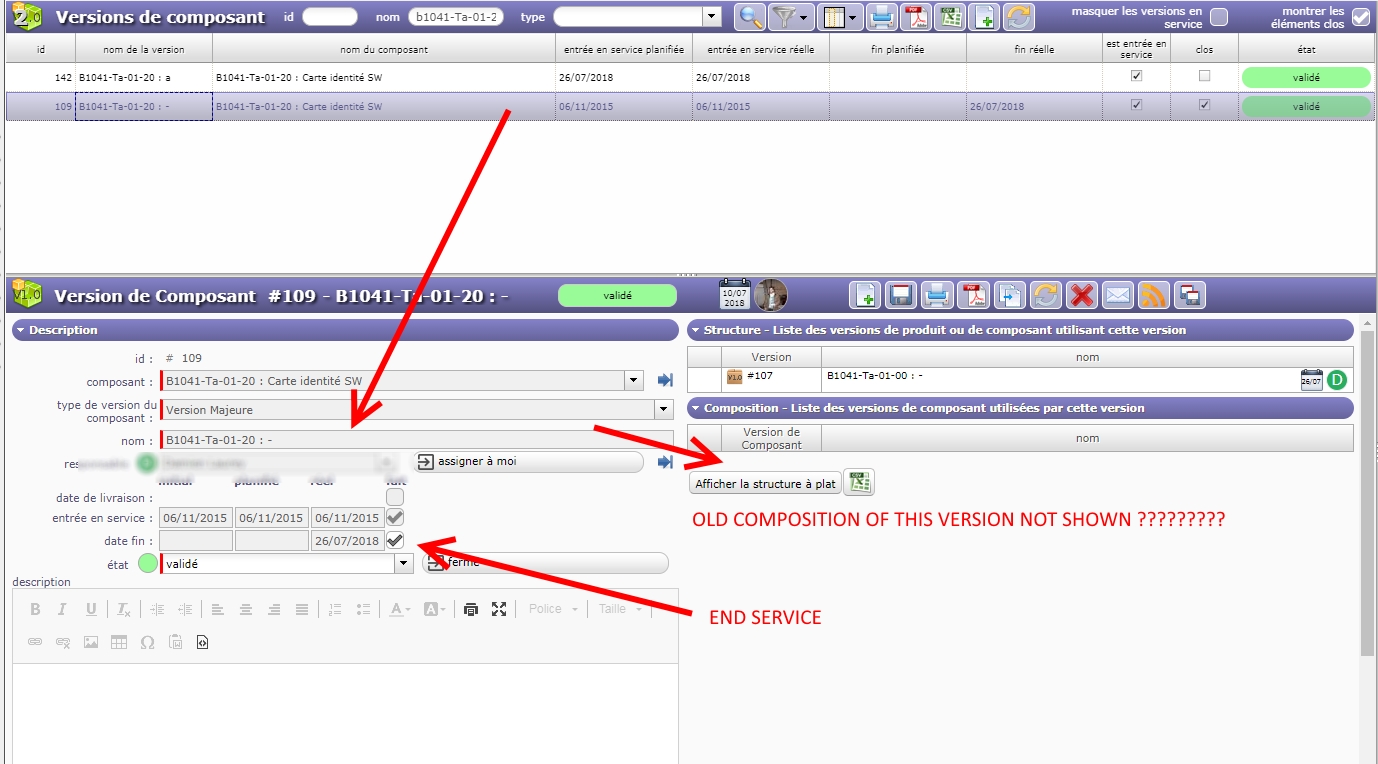This screenshot has height=764, width=1378.
Task: Go to responsible via arrow icon
Action: click(x=665, y=462)
